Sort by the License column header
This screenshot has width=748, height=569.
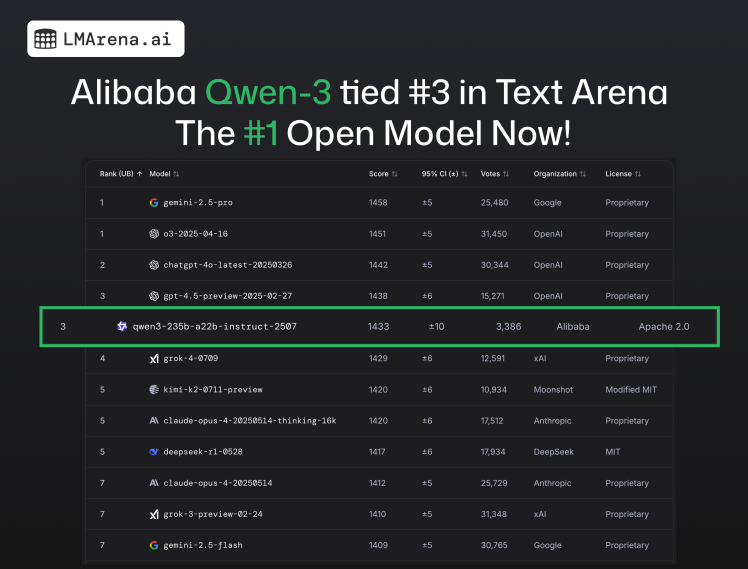(x=623, y=174)
